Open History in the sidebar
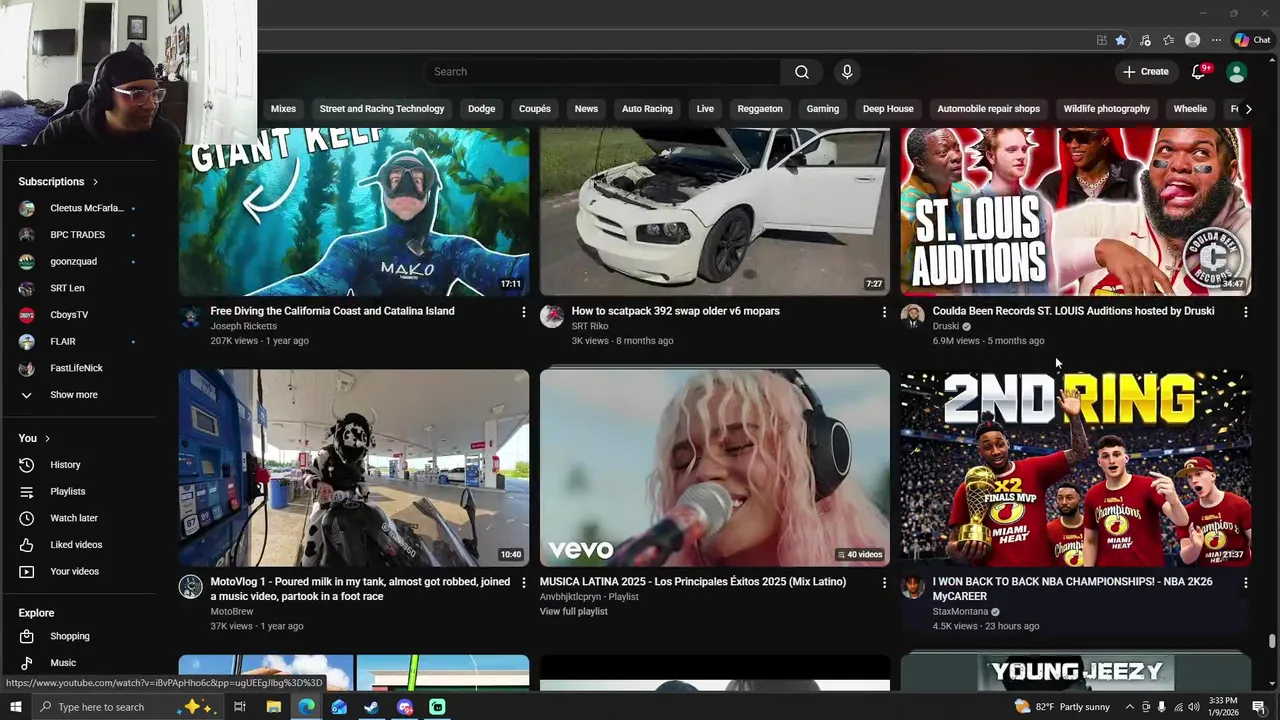The image size is (1280, 720). (78, 465)
